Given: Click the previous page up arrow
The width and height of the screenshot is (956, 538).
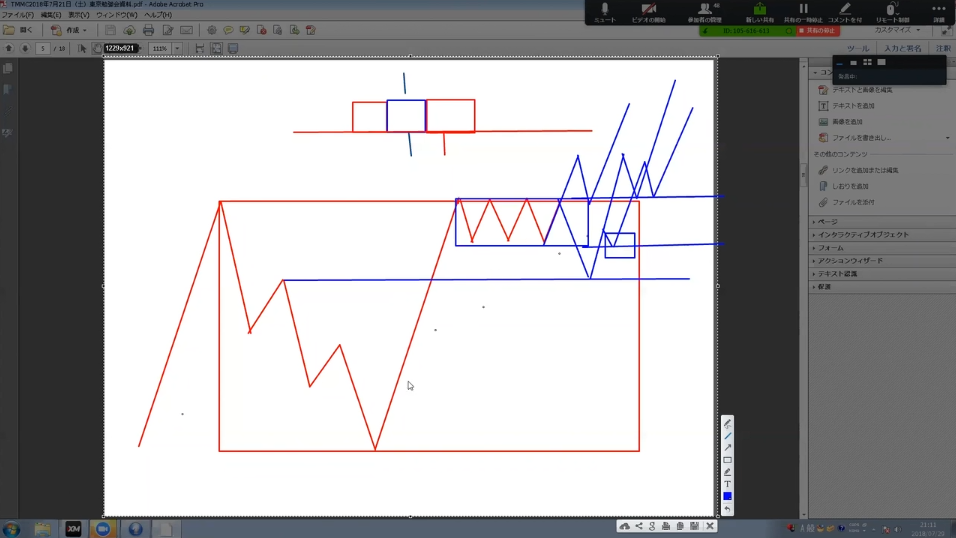Looking at the screenshot, I should (x=9, y=48).
